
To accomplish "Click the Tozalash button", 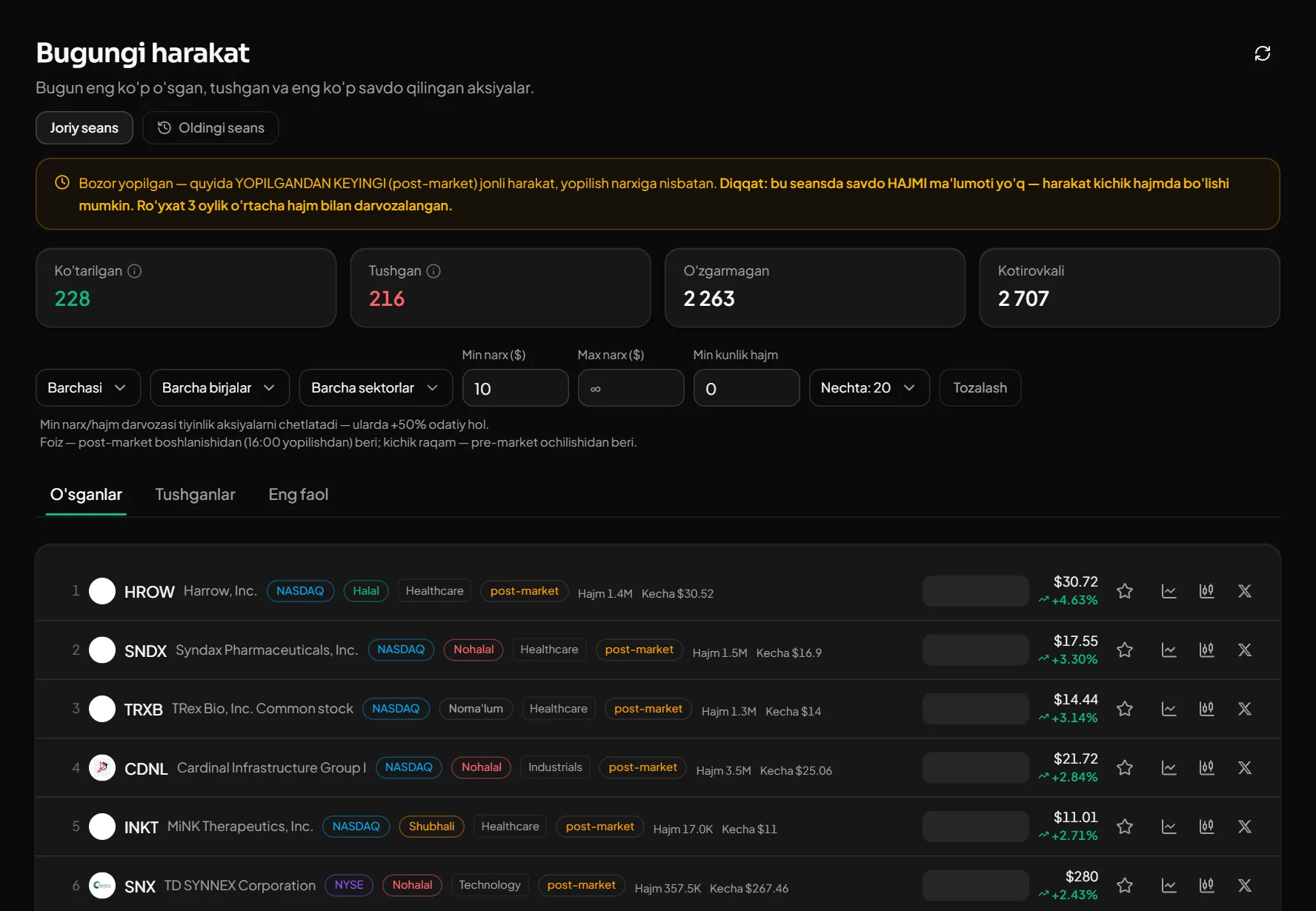I will [x=980, y=387].
